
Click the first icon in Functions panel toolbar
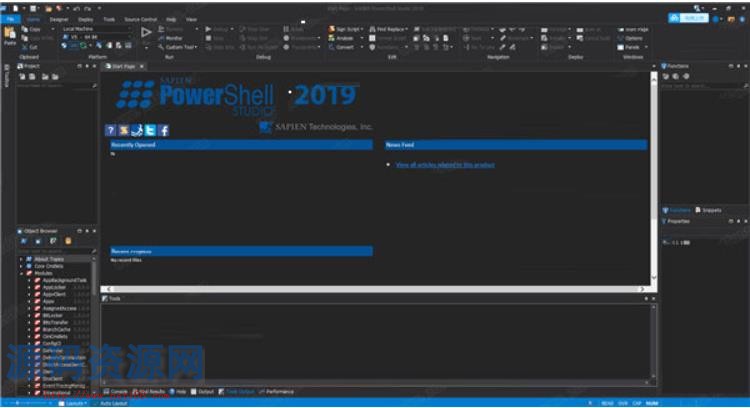coord(665,77)
